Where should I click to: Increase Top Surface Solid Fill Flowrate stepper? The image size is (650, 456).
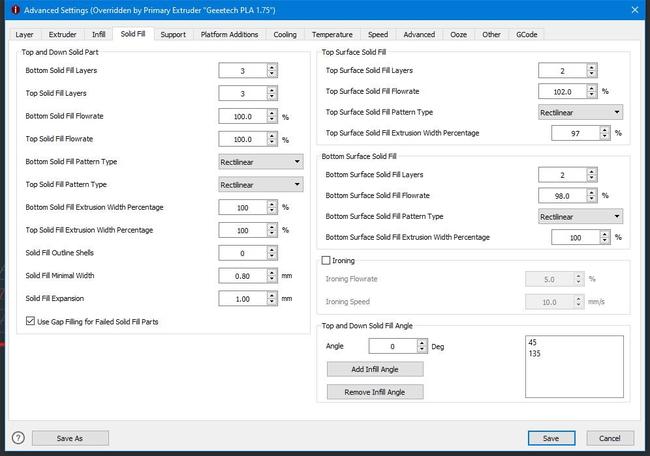tap(591, 87)
